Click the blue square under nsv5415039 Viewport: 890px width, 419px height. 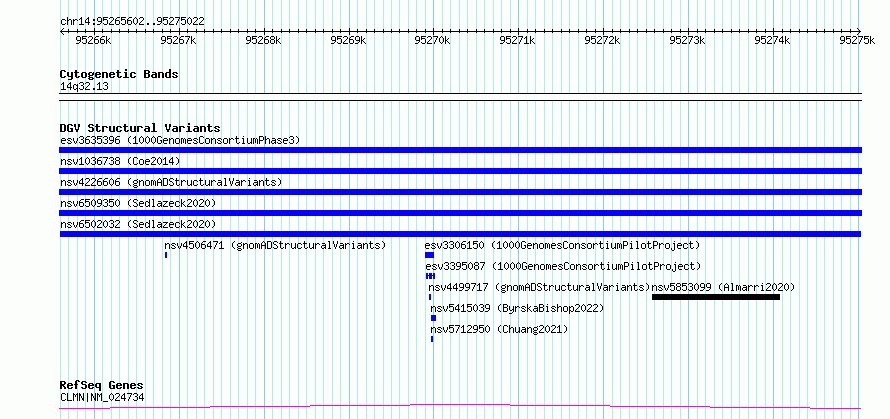click(x=434, y=318)
